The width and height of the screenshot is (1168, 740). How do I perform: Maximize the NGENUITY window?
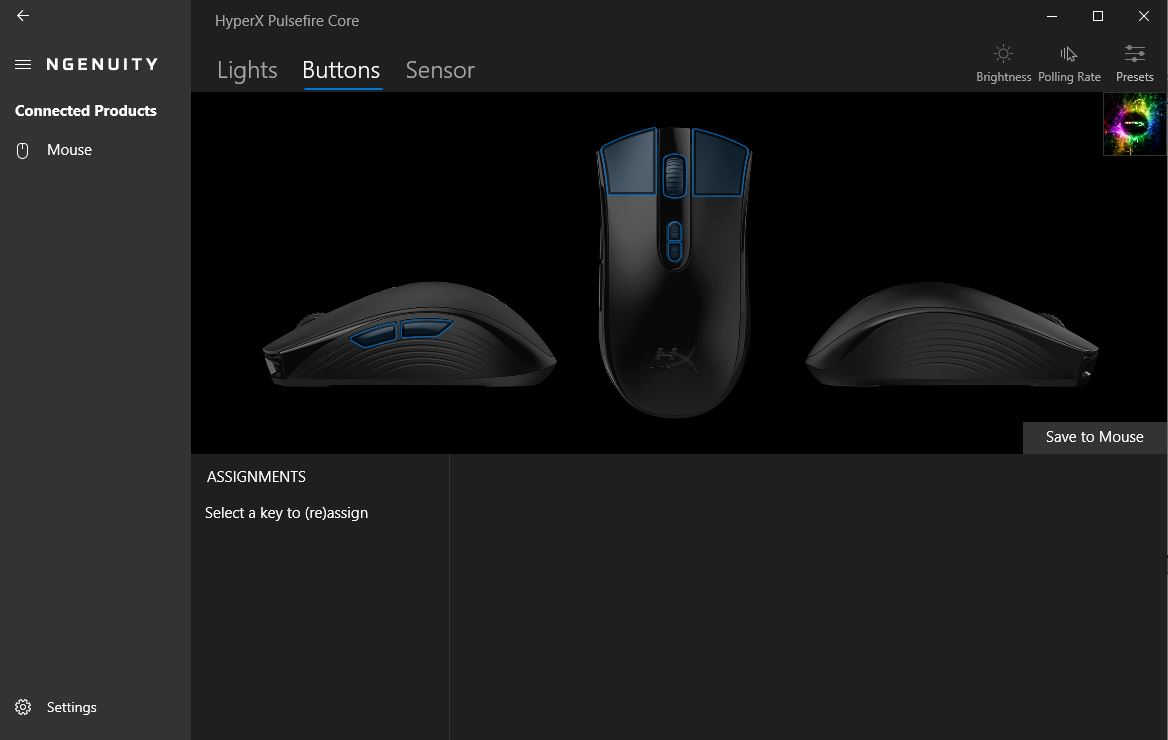(1098, 16)
